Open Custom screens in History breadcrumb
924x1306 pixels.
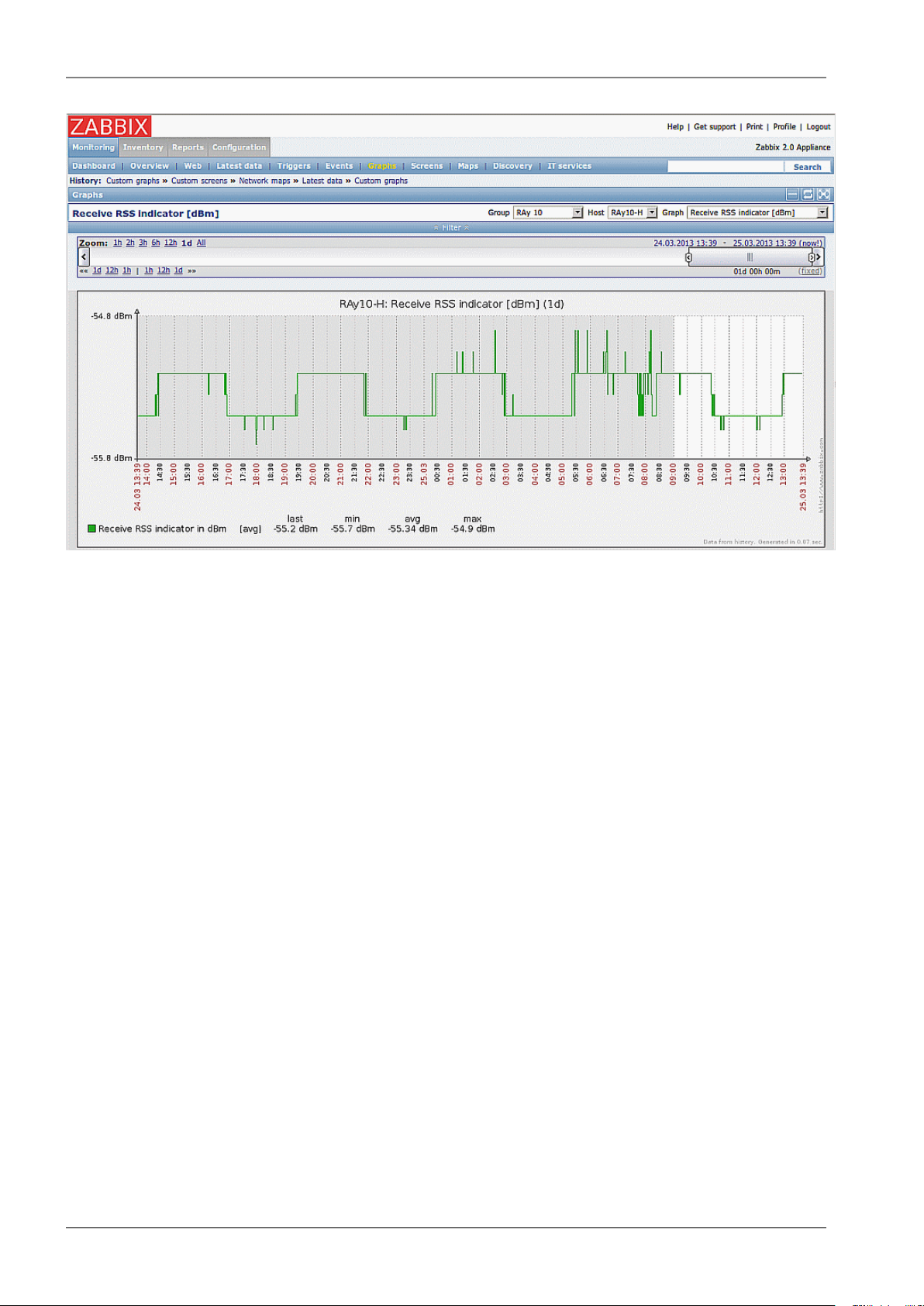pos(199,181)
